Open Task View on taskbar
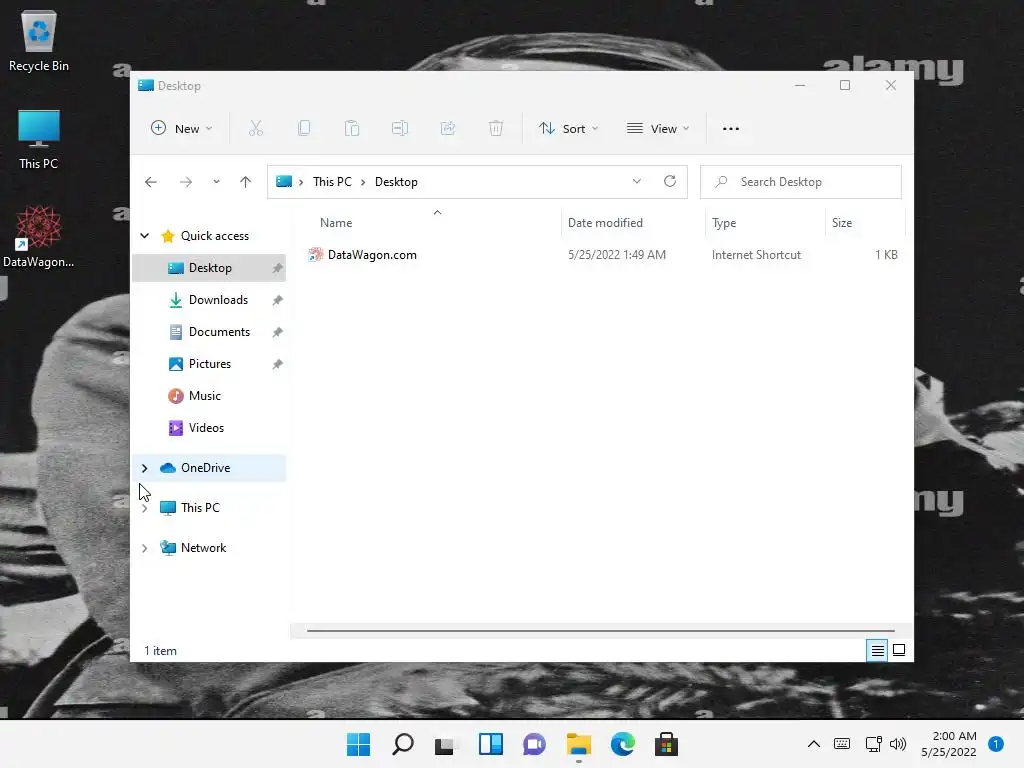Viewport: 1024px width, 768px height. 446,744
